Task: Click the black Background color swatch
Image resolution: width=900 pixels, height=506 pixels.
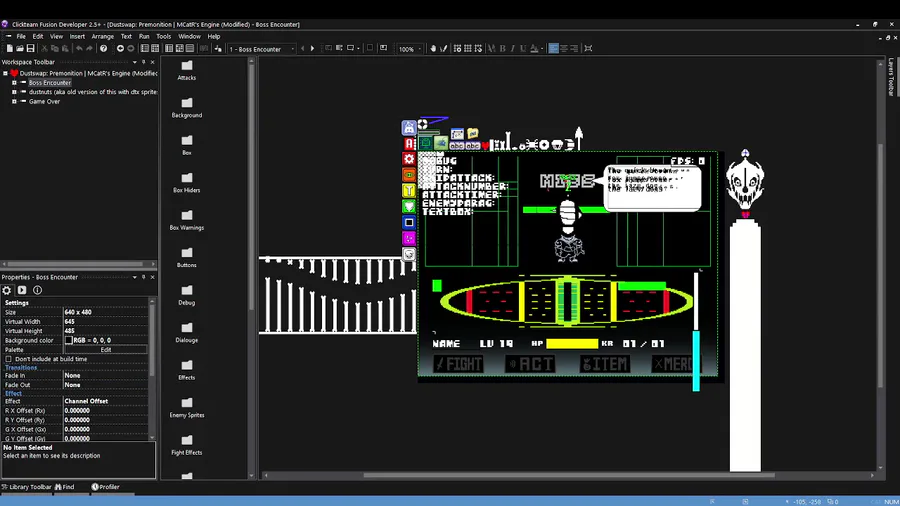Action: tap(68, 340)
